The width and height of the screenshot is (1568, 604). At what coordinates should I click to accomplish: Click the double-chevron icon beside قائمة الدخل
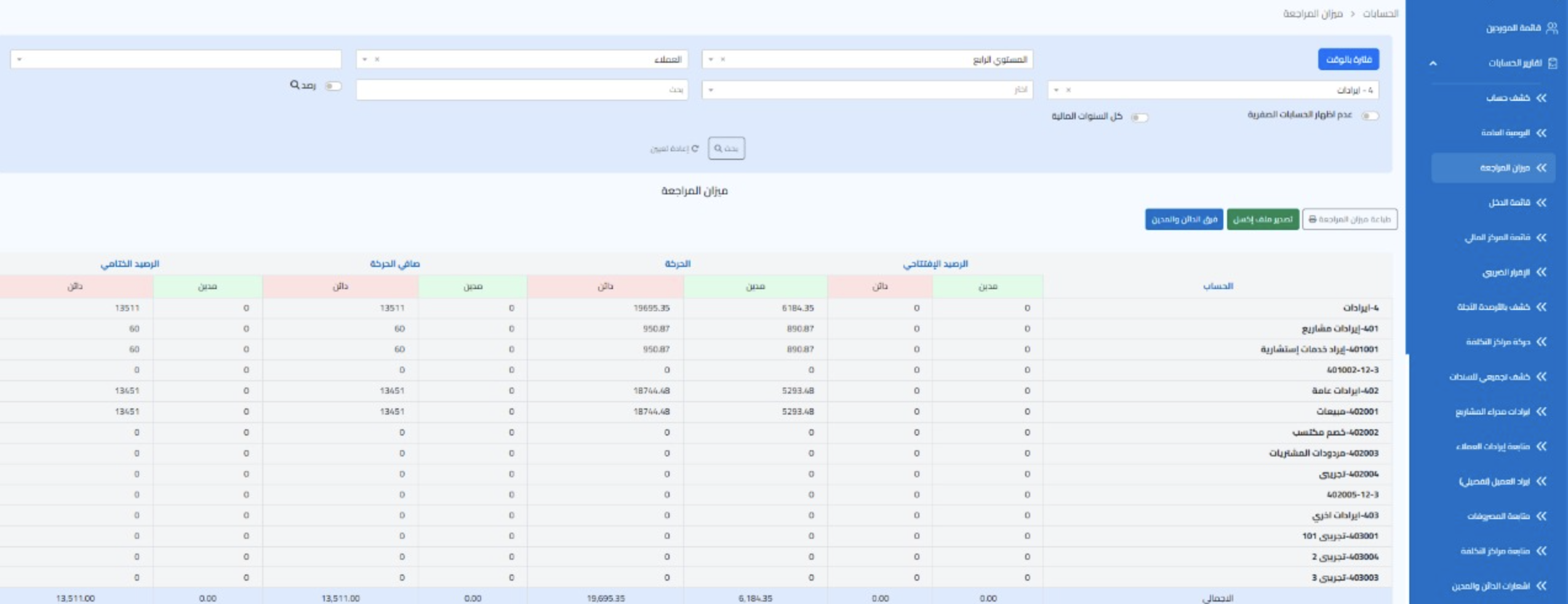(1541, 202)
